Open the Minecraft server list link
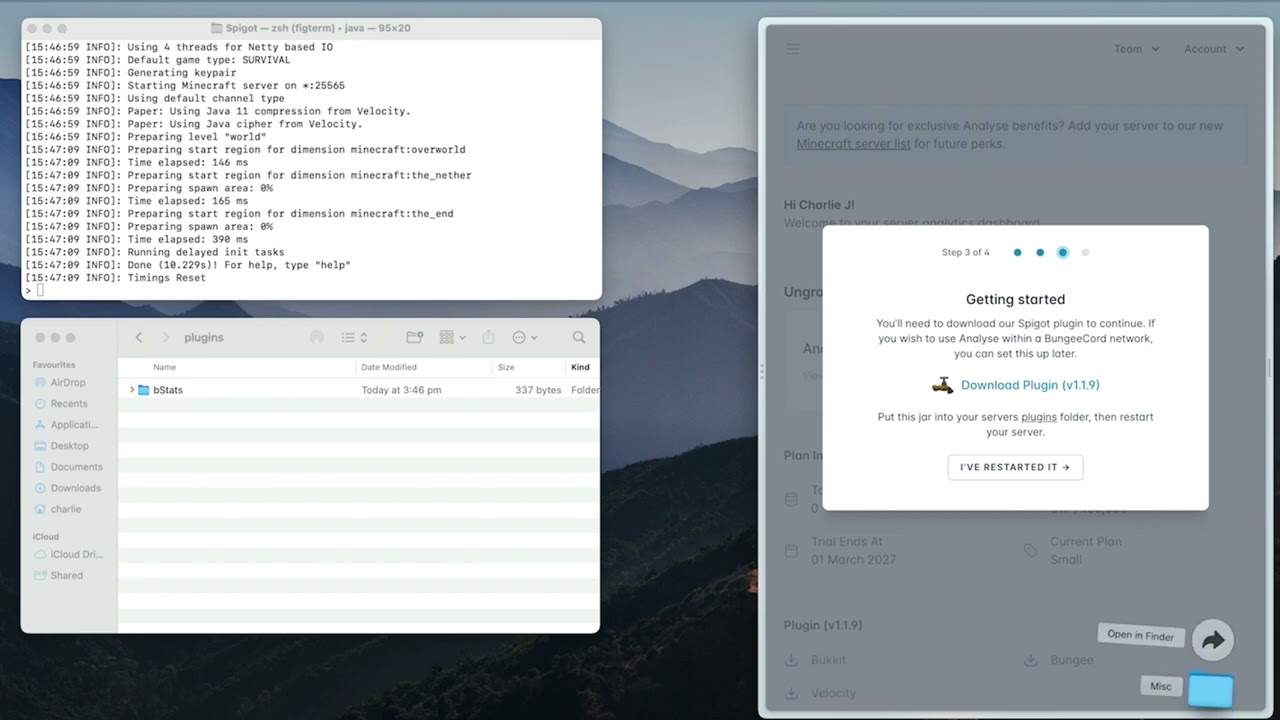Screen dimensions: 1280x720 853,144
